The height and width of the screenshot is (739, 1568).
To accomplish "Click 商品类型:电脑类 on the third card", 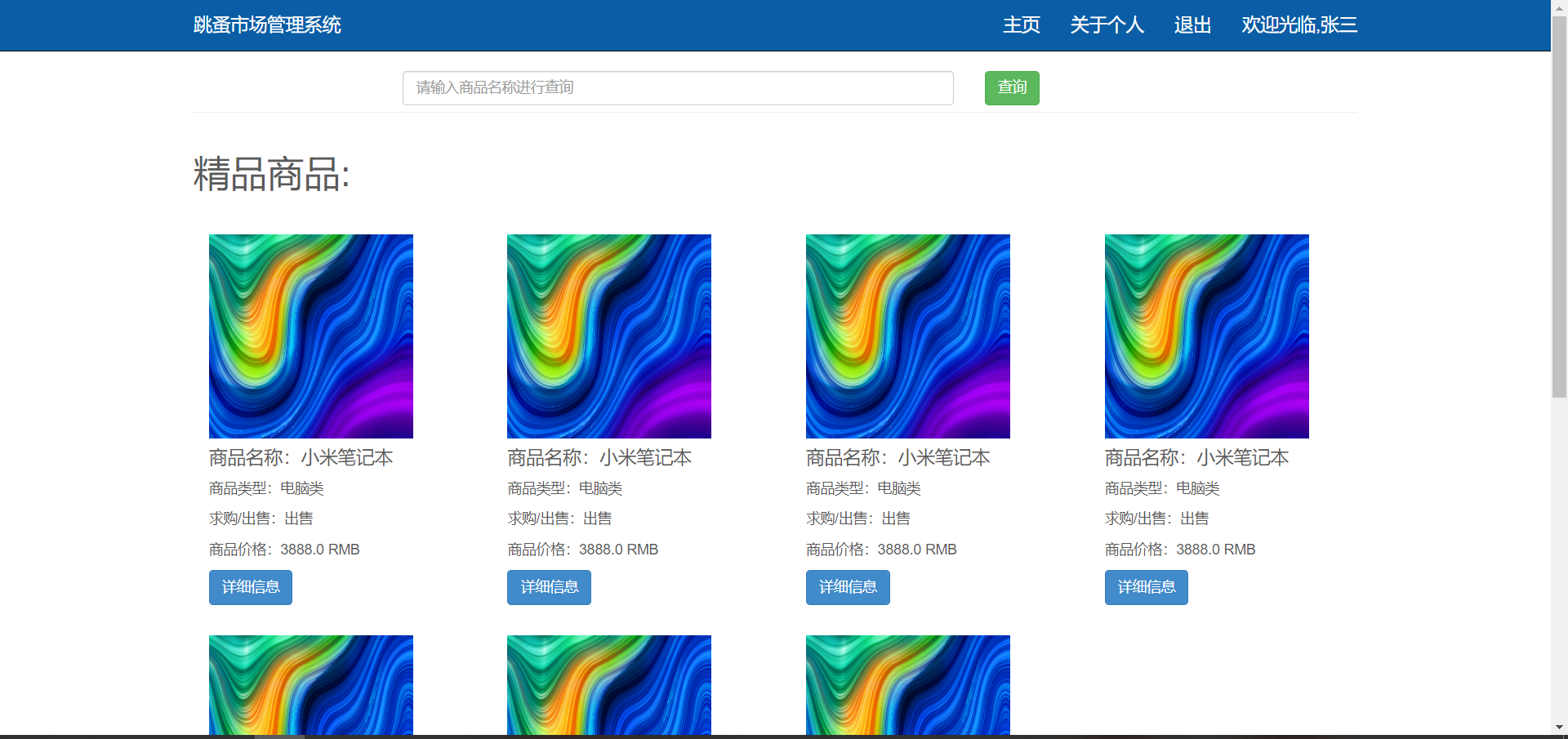I will pyautogui.click(x=863, y=488).
